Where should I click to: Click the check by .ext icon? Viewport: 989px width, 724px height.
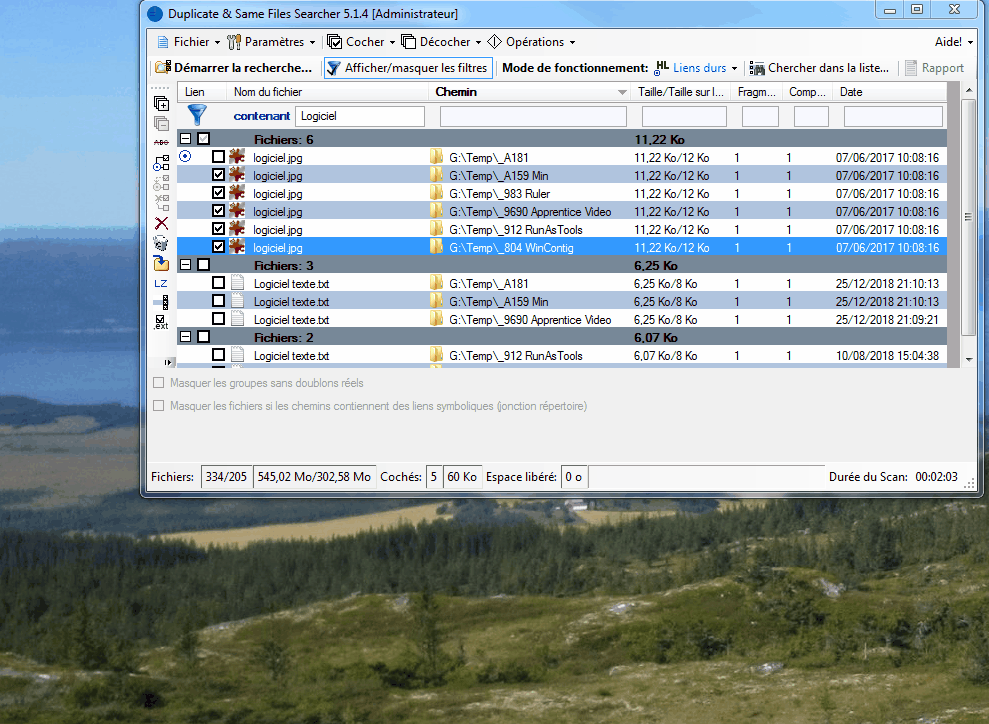pyautogui.click(x=161, y=323)
